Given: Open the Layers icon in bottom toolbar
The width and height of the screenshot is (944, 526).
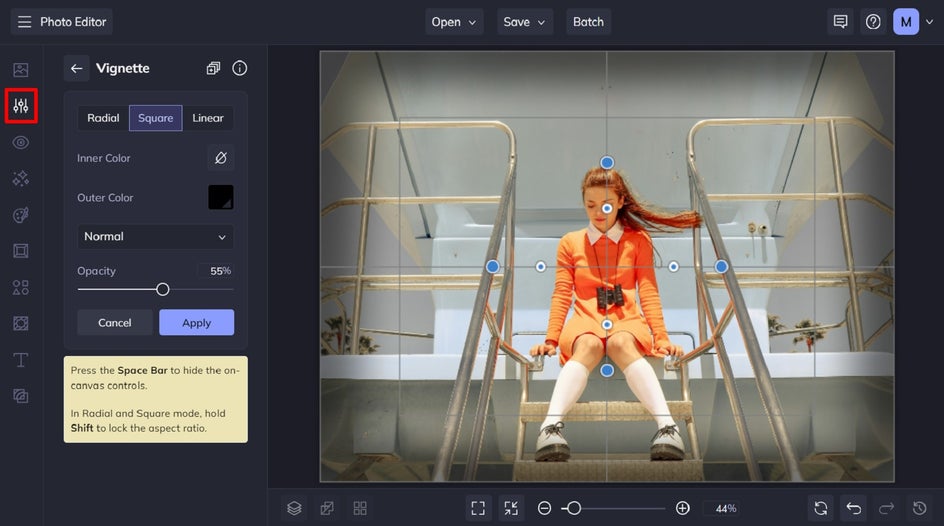Looking at the screenshot, I should pyautogui.click(x=294, y=508).
